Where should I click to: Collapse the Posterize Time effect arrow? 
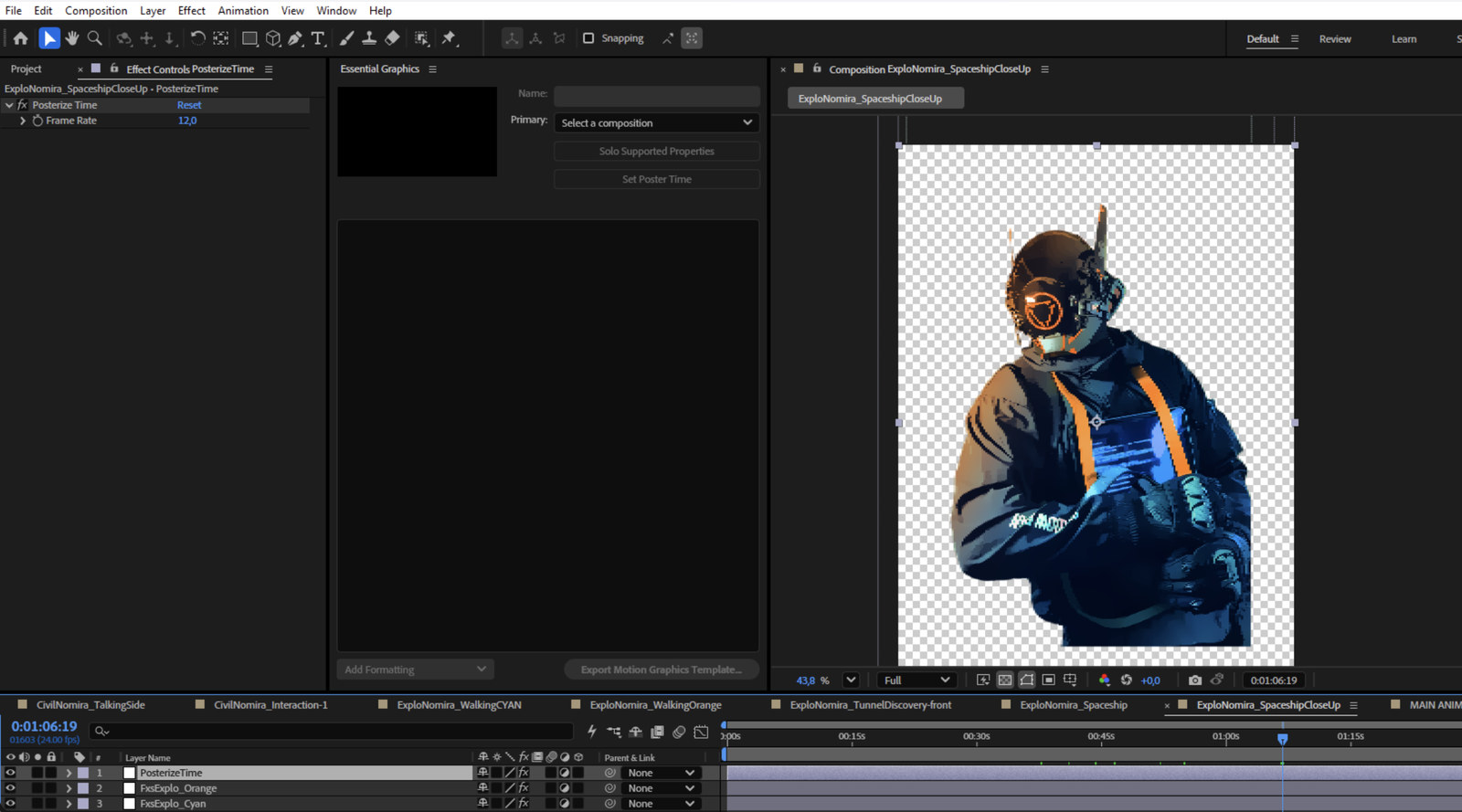coord(9,105)
